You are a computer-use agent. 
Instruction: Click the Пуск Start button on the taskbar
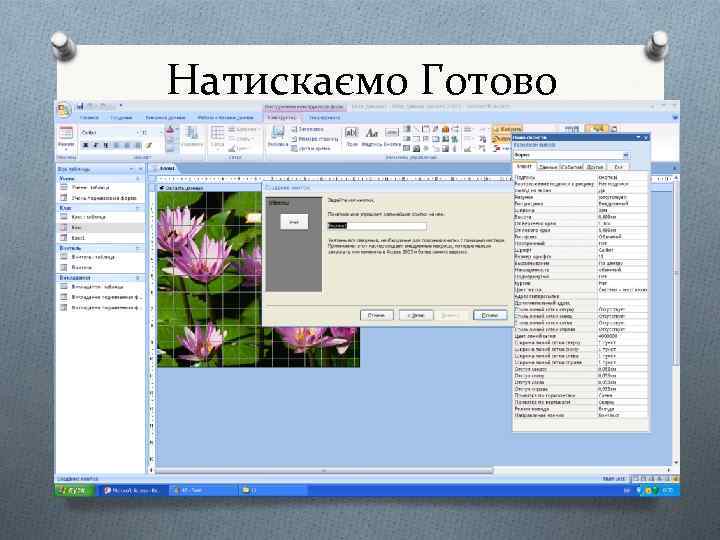tap(75, 490)
